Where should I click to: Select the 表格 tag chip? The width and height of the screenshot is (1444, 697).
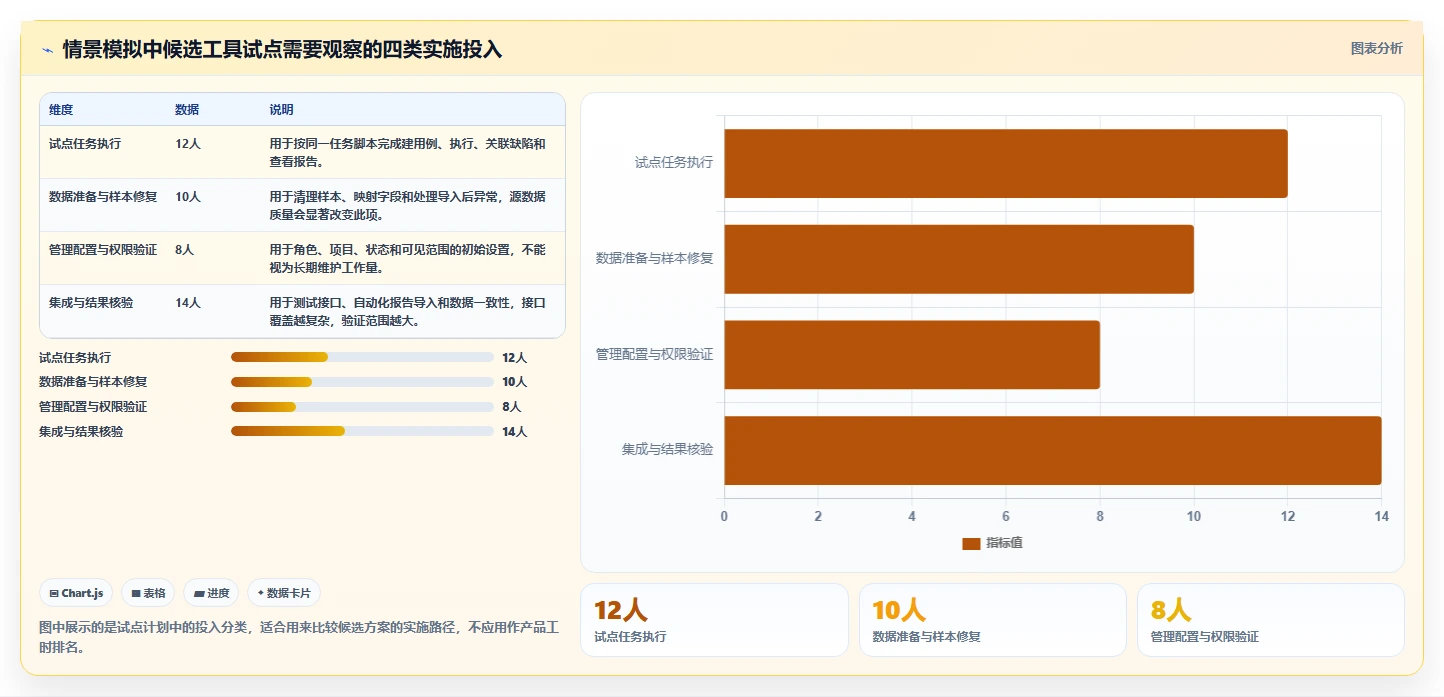pos(148,593)
